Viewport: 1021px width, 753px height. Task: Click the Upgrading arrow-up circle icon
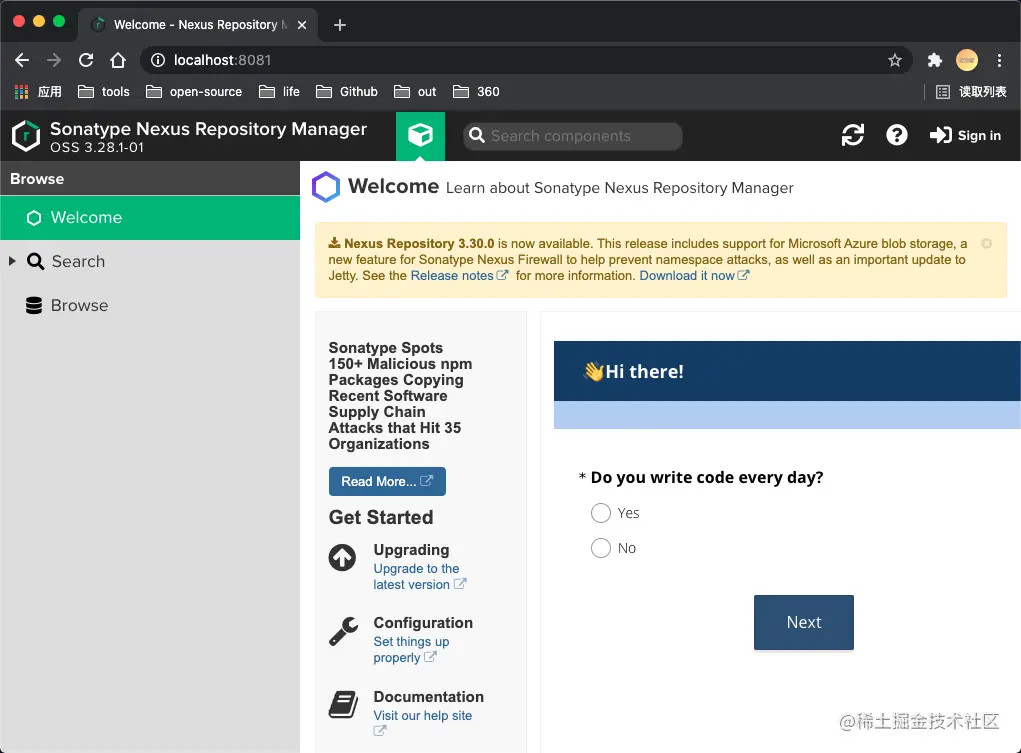[x=343, y=558]
